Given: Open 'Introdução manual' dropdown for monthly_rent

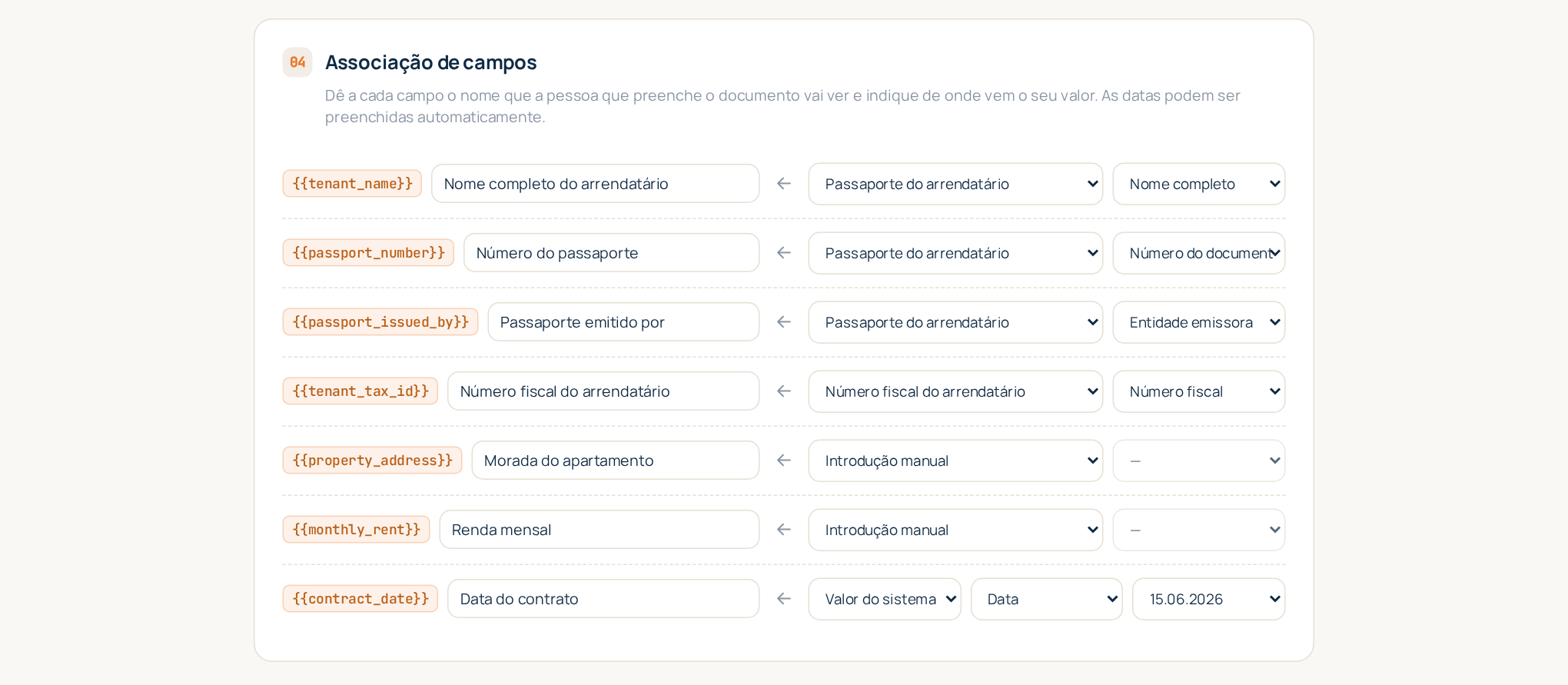Looking at the screenshot, I should (955, 530).
